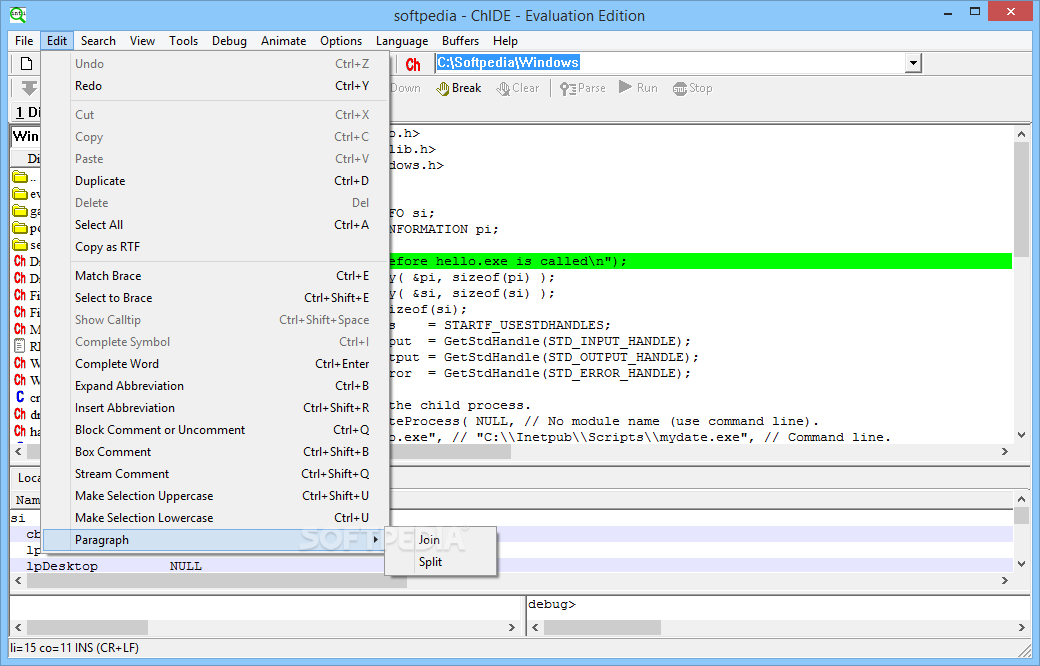Viewport: 1040px width, 666px height.
Task: Click the Run toolbar button
Action: tap(638, 88)
